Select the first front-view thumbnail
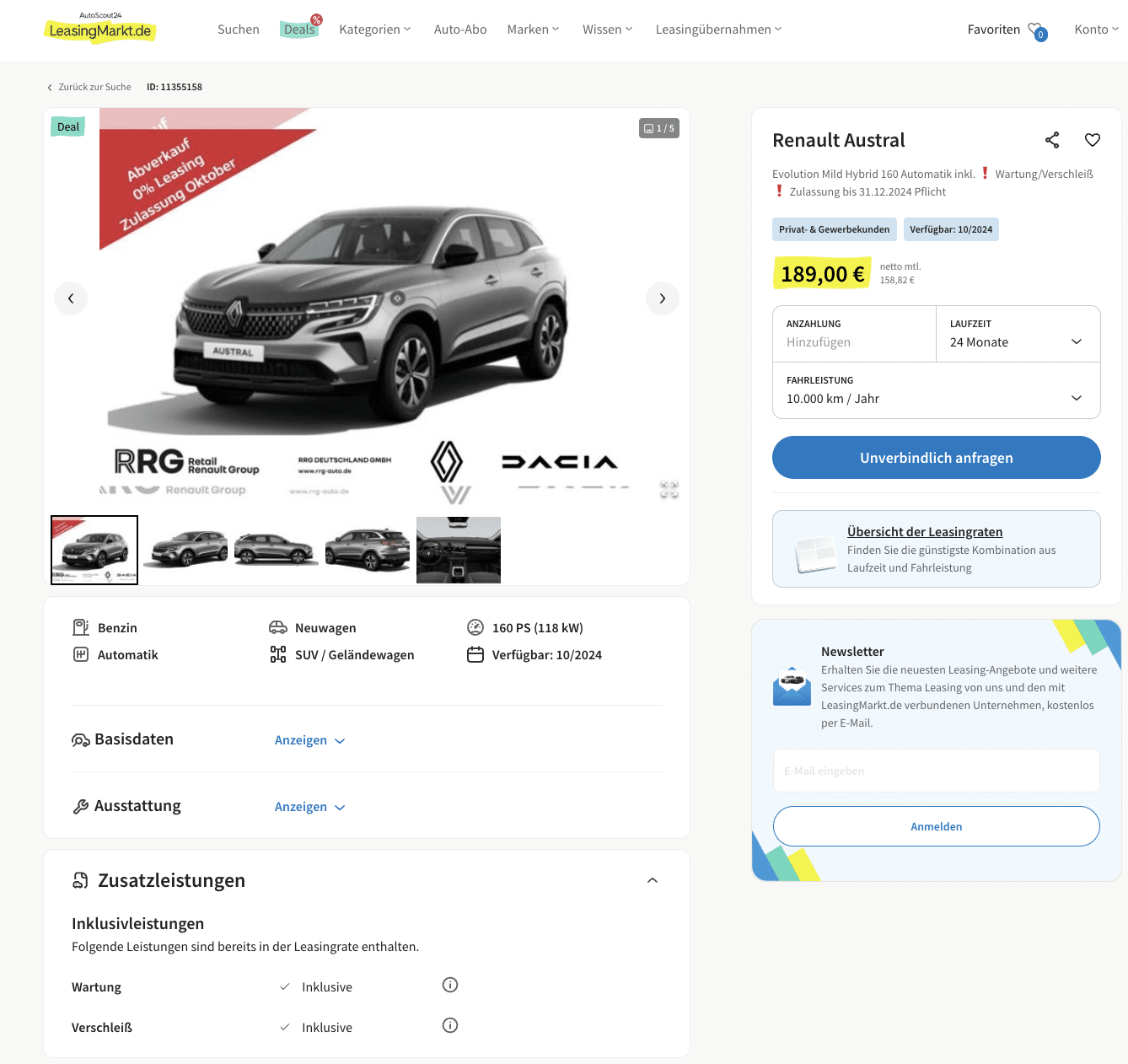 click(94, 550)
